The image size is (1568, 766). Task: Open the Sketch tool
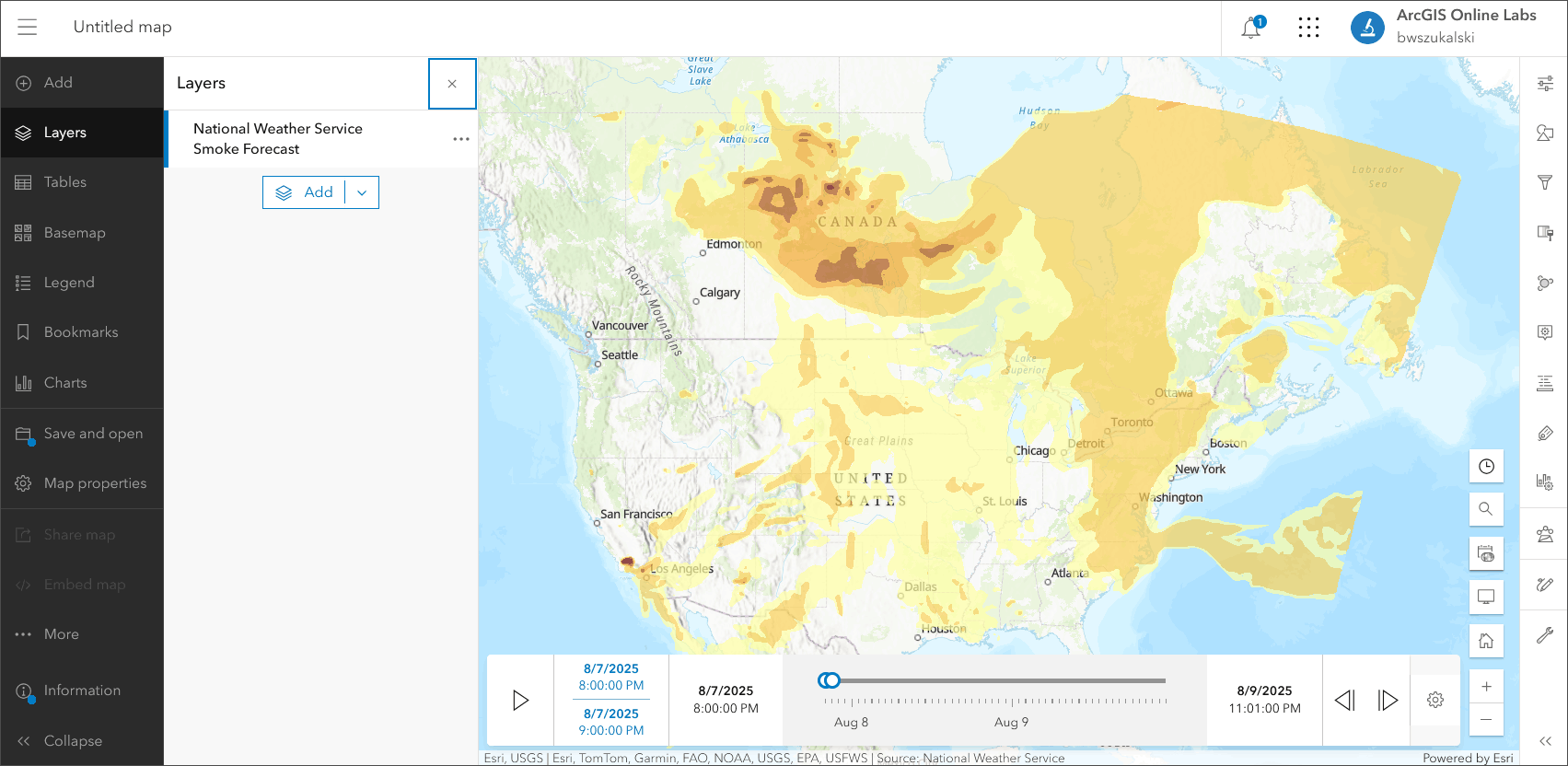pos(1545,584)
